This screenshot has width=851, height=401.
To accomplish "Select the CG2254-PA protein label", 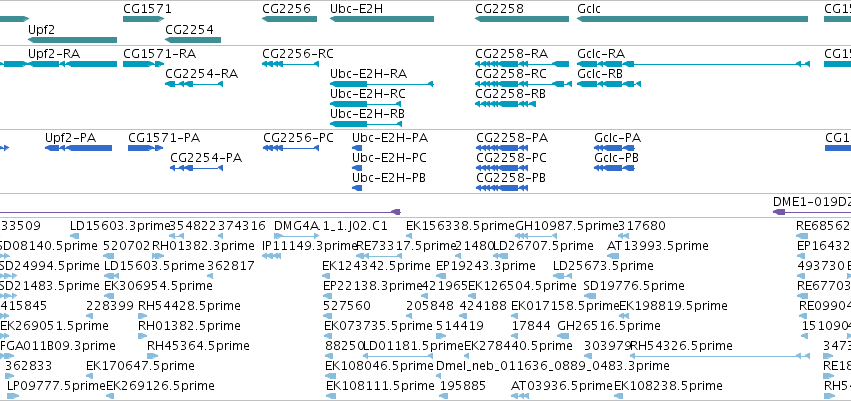I will pyautogui.click(x=206, y=158).
